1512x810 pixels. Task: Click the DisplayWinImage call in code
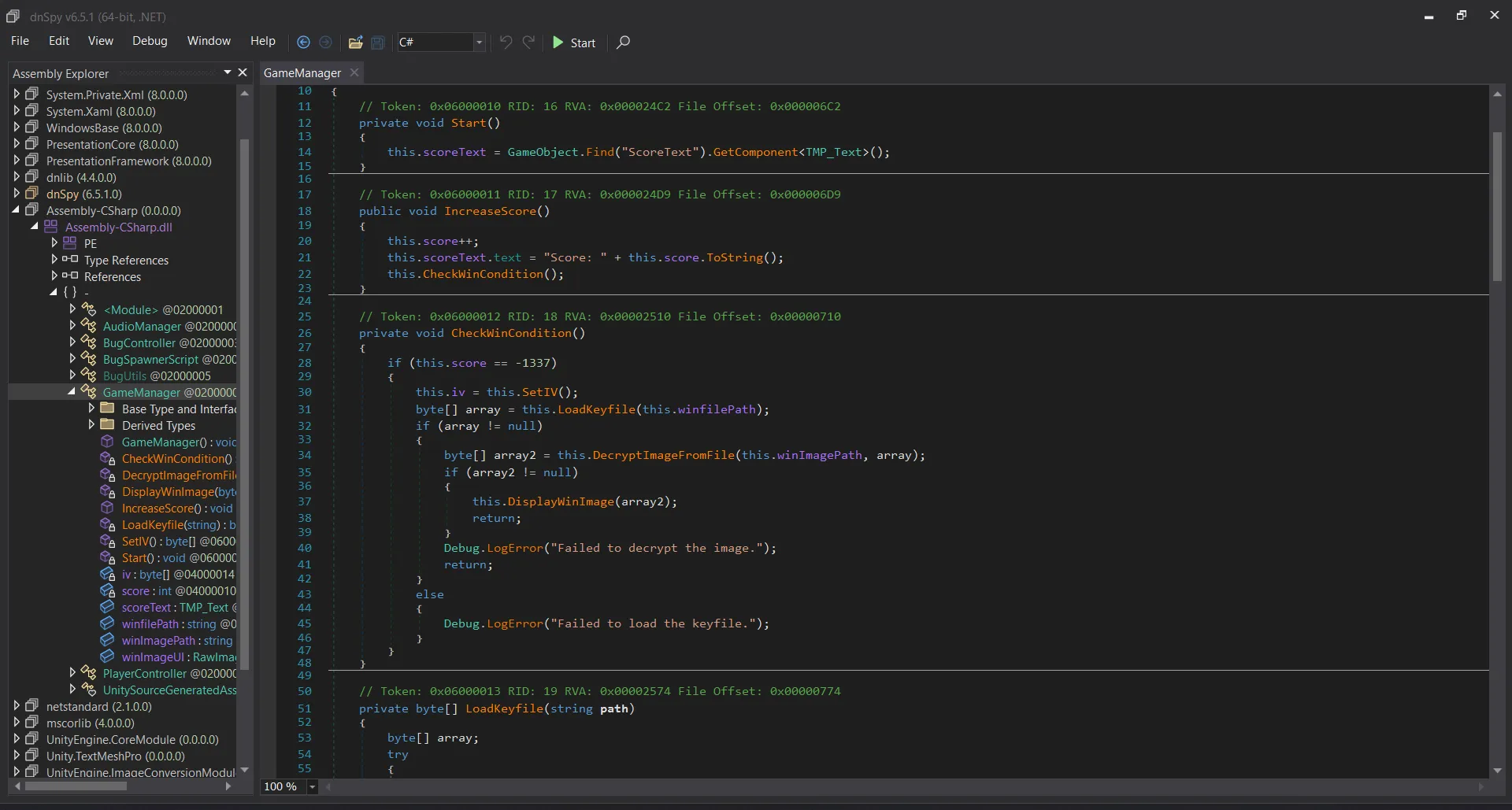coord(561,501)
